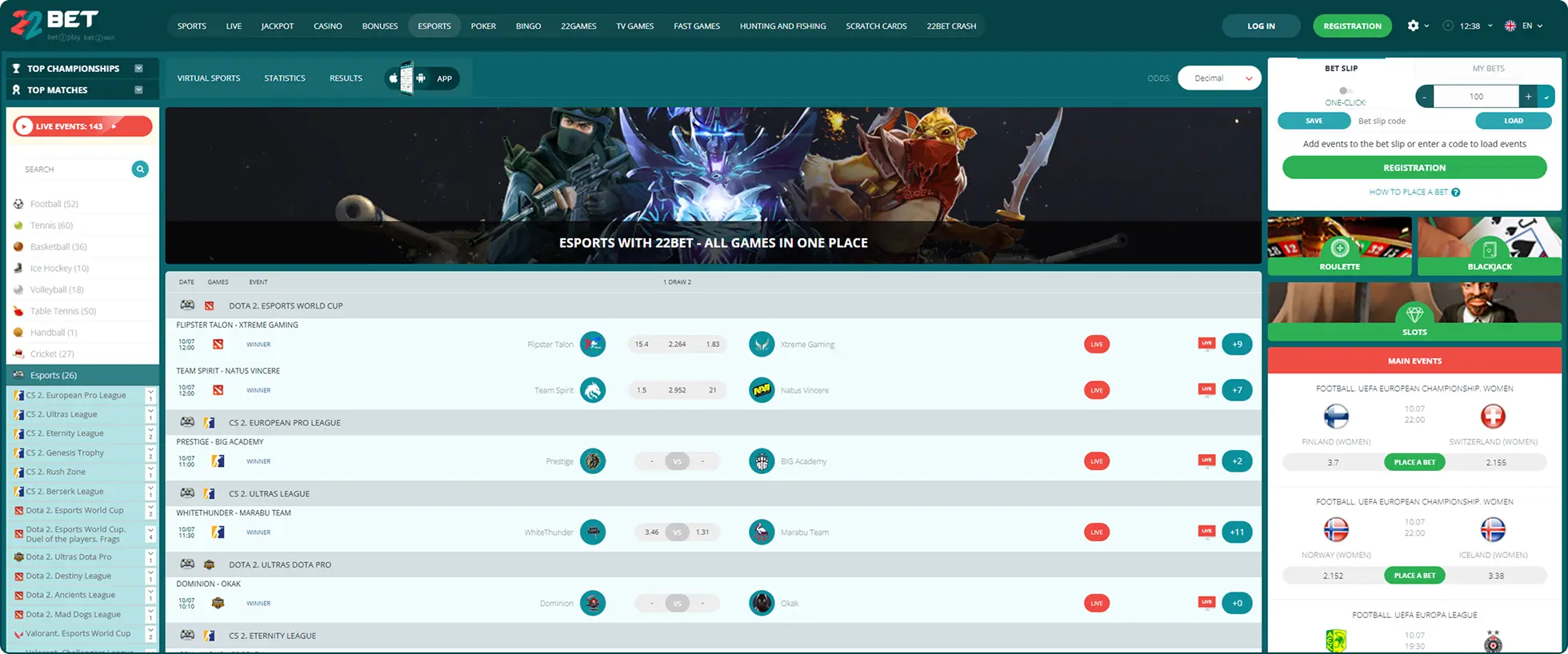
Task: Open the language EN dropdown
Action: 1523,26
